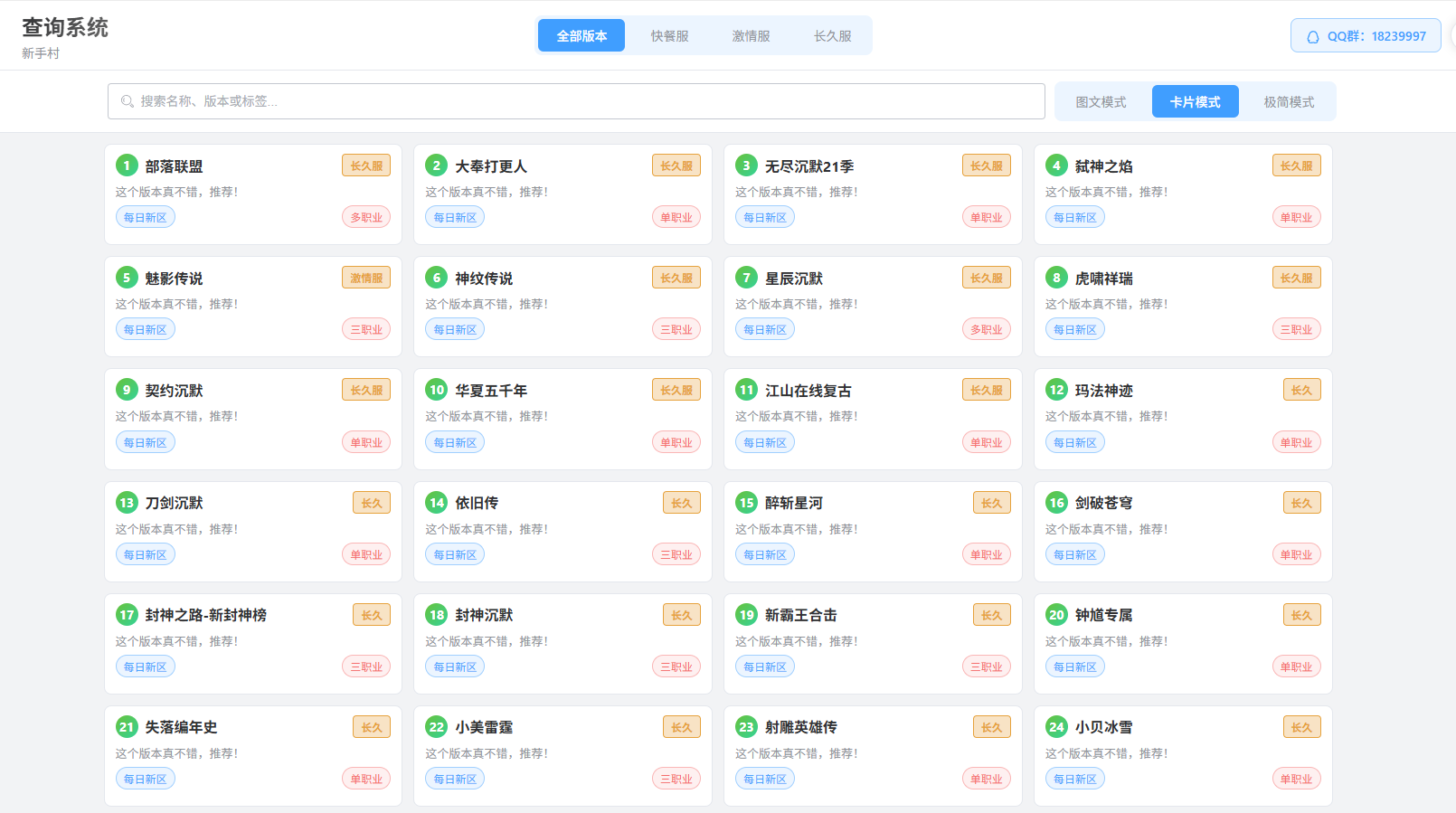Click number 24 badge beside 小贝冰雪
1456x813 pixels.
1056,727
